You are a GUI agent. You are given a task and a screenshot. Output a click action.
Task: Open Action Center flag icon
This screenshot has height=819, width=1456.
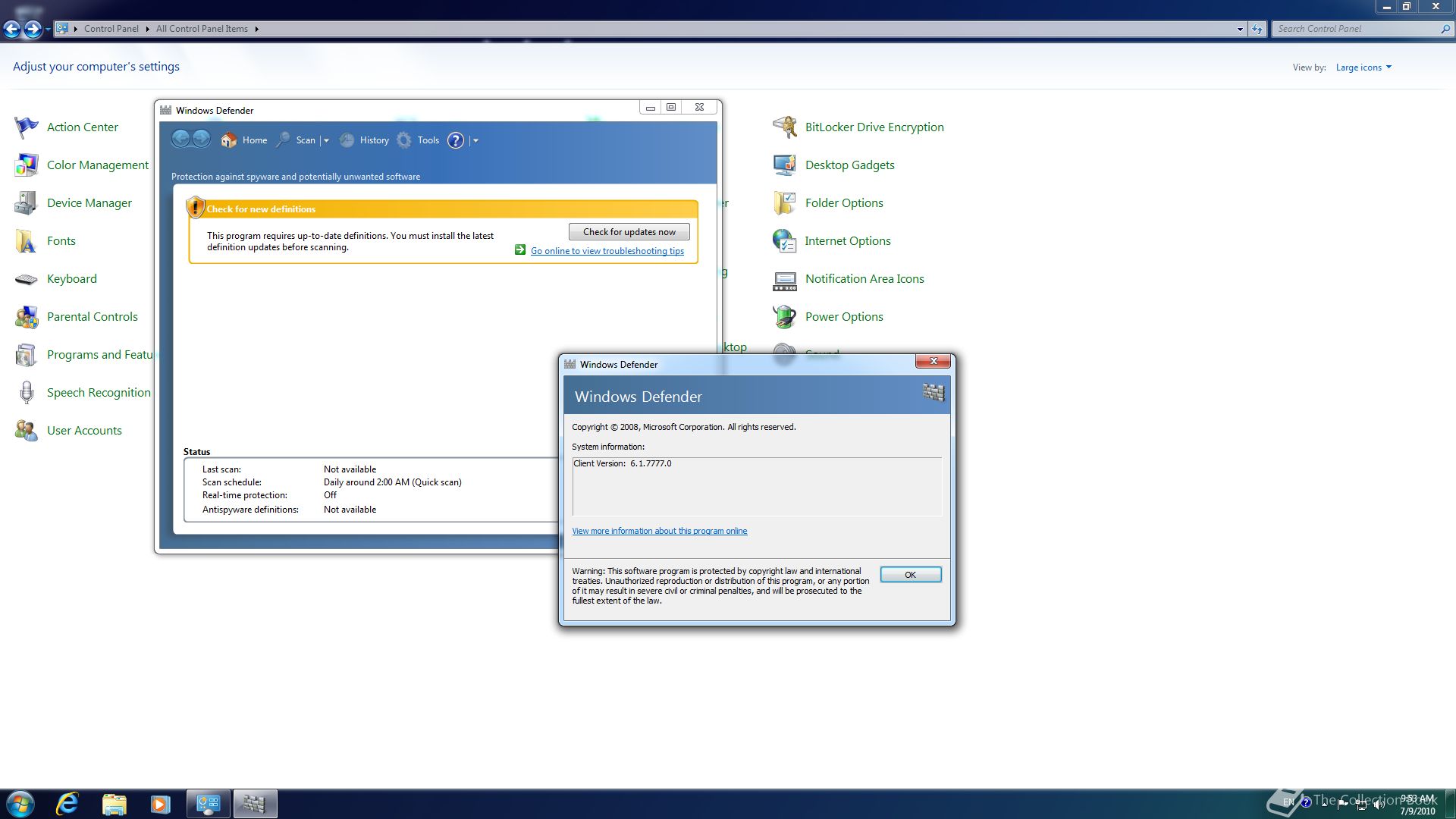(x=27, y=127)
